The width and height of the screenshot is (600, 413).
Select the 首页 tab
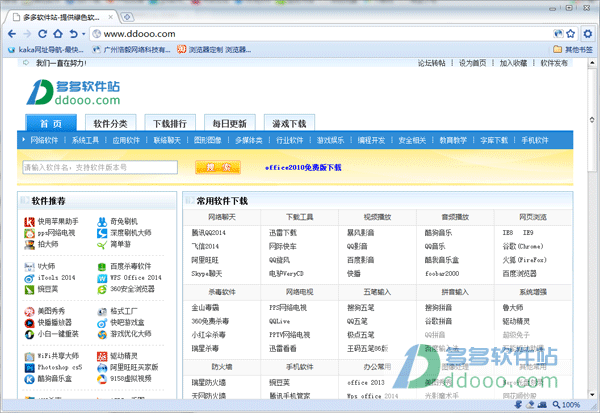(51, 123)
